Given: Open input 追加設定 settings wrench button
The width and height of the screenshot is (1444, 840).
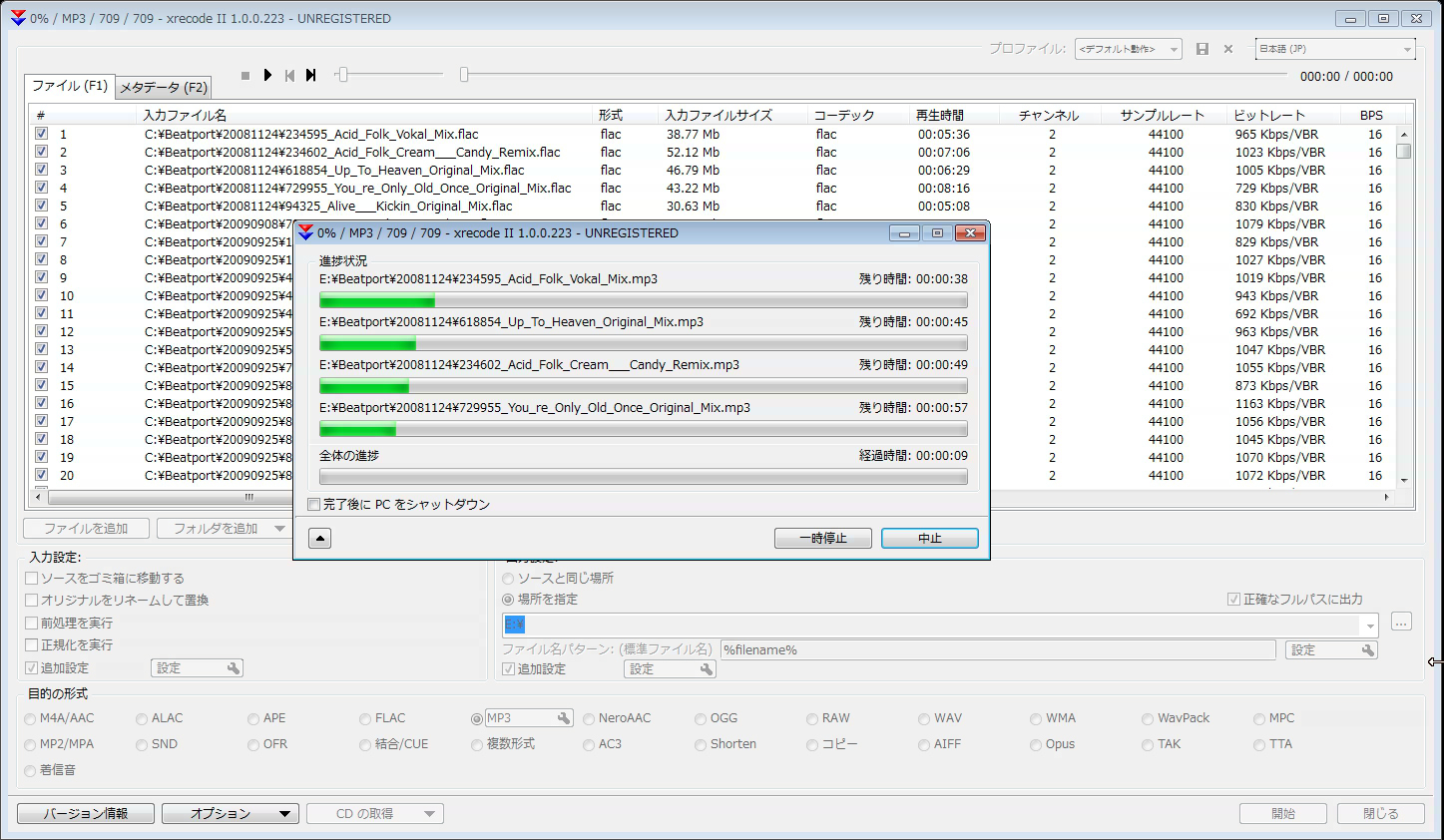Looking at the screenshot, I should (x=197, y=668).
